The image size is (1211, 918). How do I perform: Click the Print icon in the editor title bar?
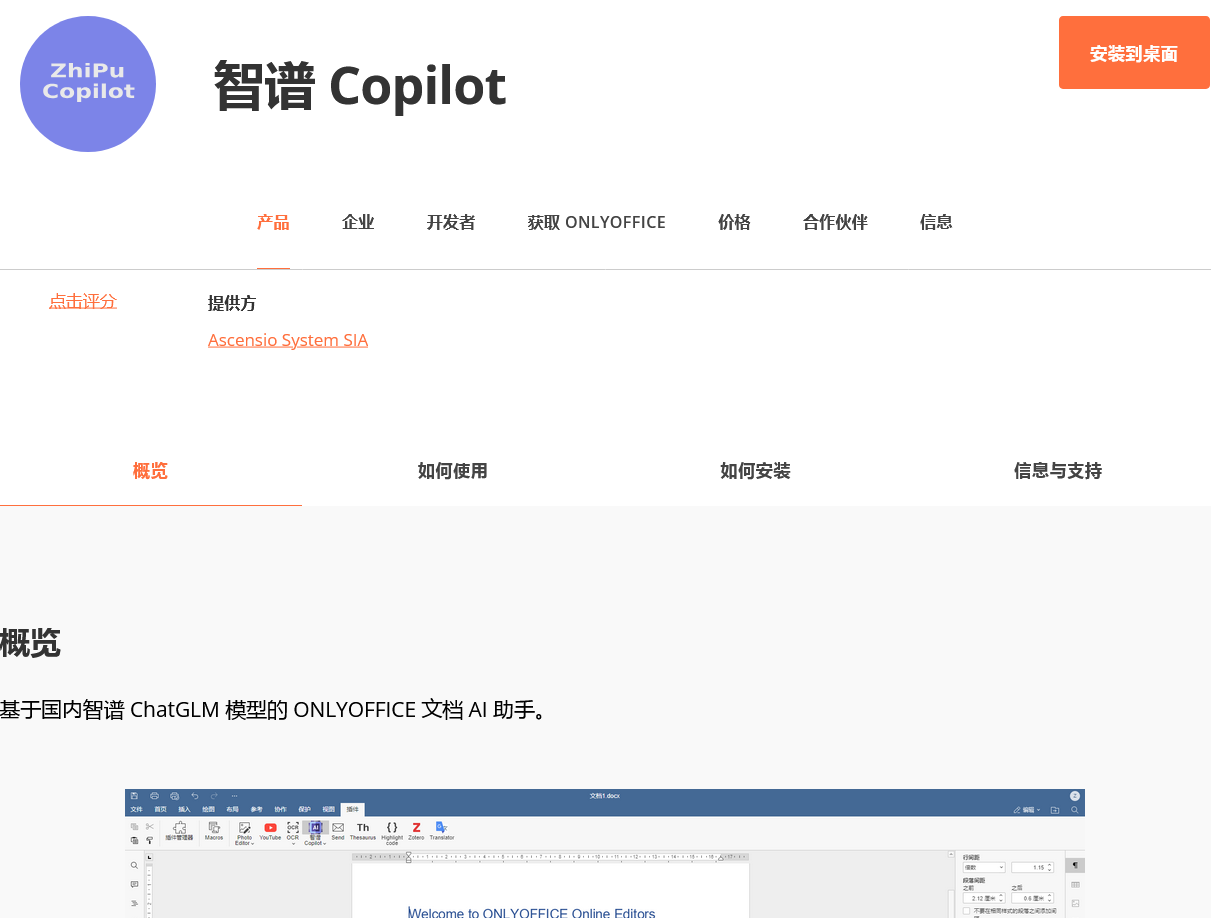(155, 796)
